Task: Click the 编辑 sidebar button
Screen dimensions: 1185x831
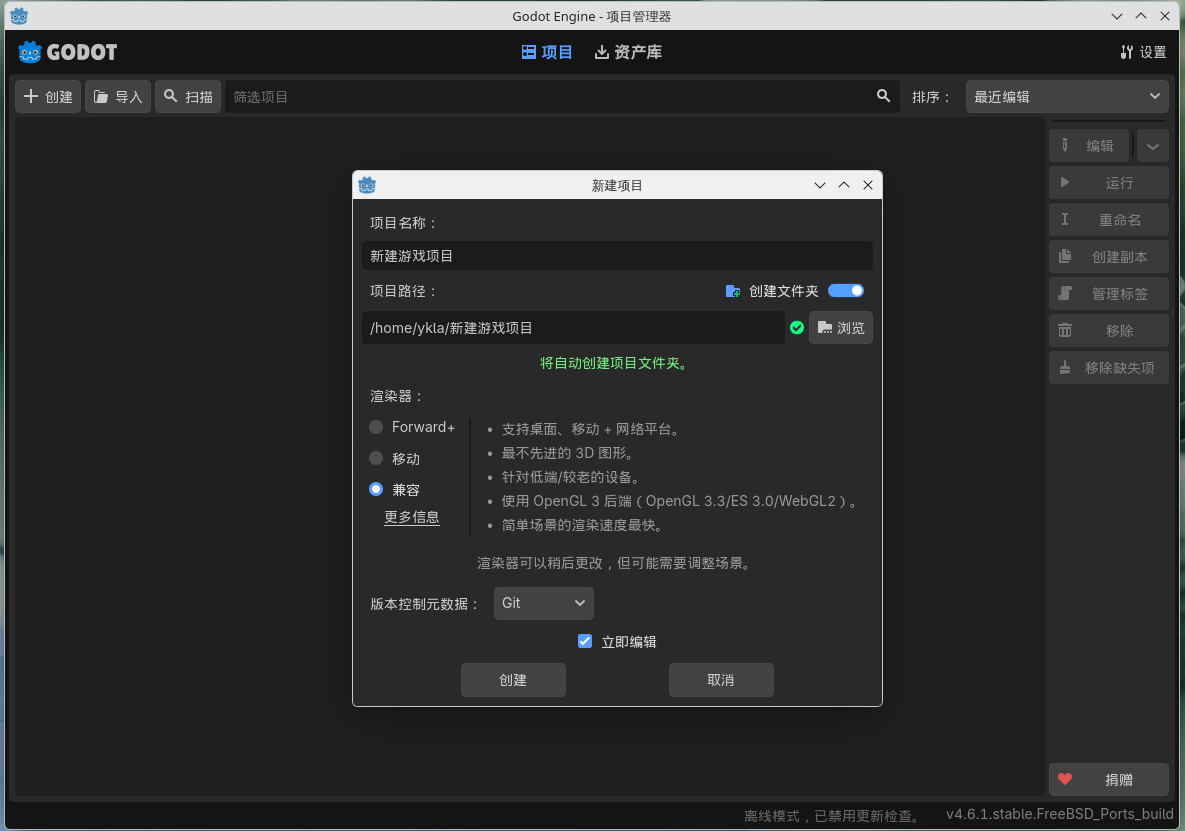Action: (x=1089, y=146)
